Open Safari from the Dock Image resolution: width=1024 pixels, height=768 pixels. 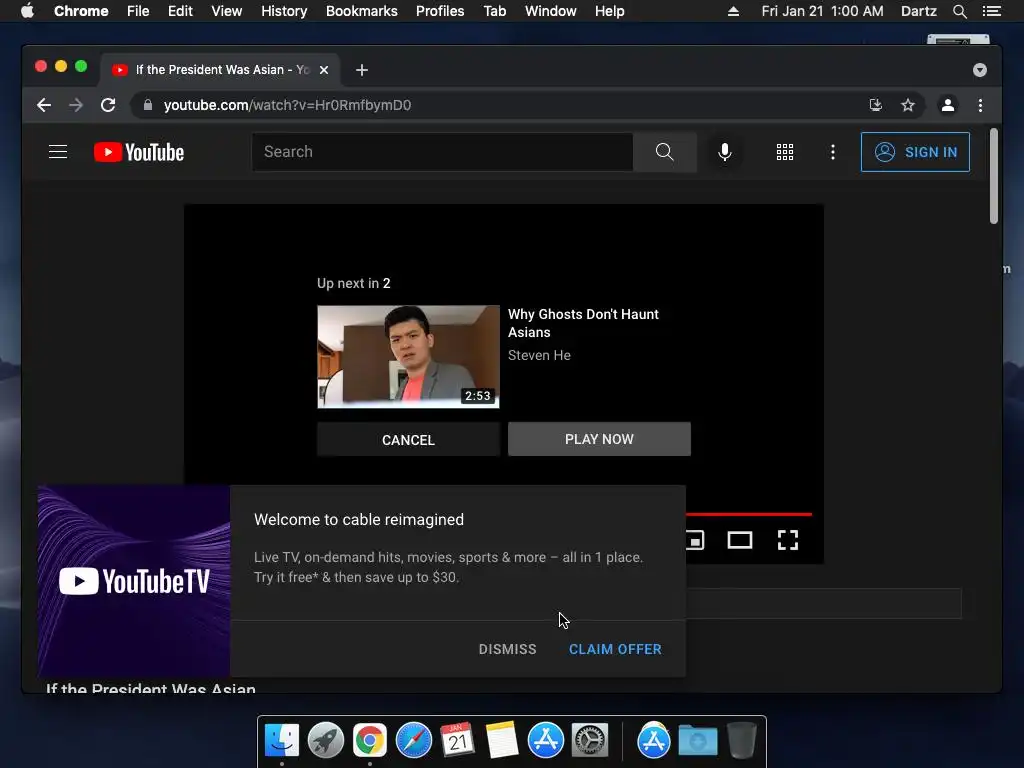coord(413,741)
